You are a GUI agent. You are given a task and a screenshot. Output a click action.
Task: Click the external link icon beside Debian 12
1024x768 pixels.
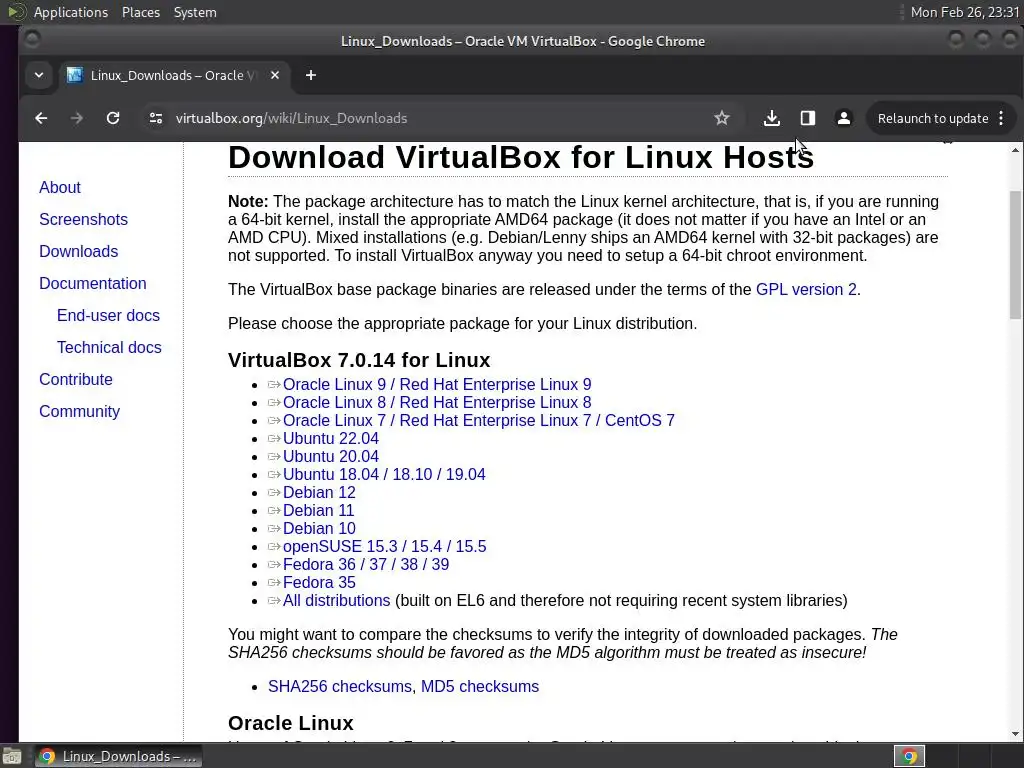click(274, 492)
